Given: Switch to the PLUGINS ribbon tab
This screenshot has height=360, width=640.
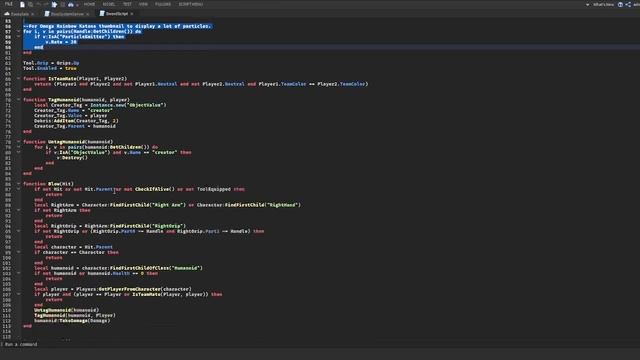Looking at the screenshot, I should tap(163, 4).
